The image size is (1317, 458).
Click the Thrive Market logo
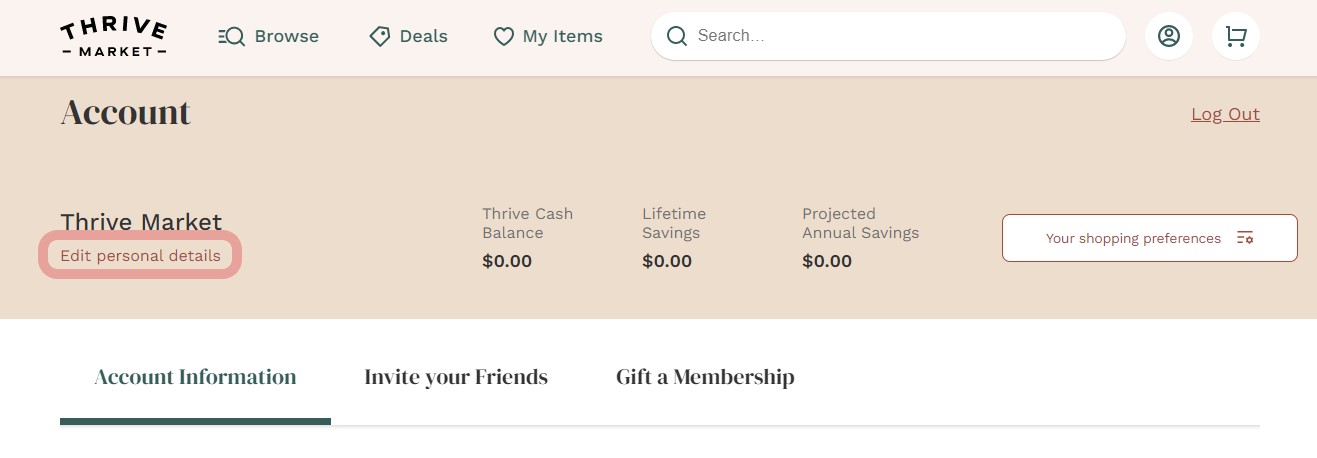[113, 37]
